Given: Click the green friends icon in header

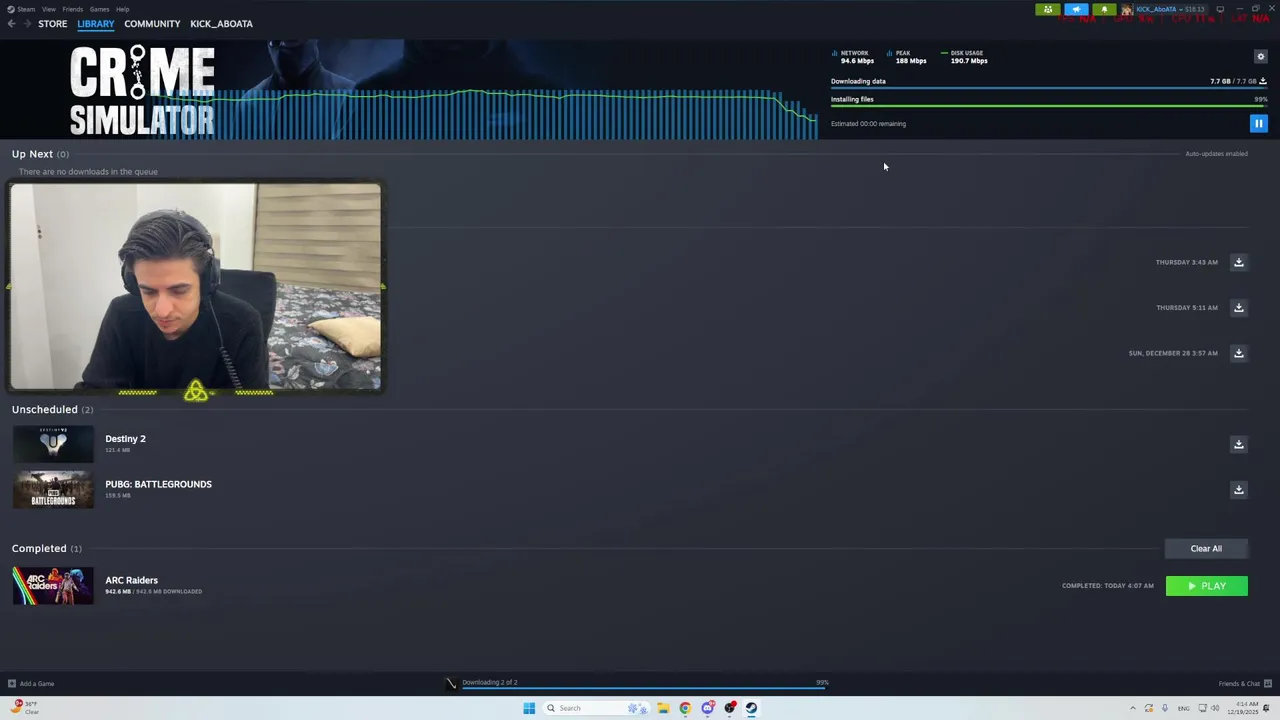Looking at the screenshot, I should [1047, 10].
